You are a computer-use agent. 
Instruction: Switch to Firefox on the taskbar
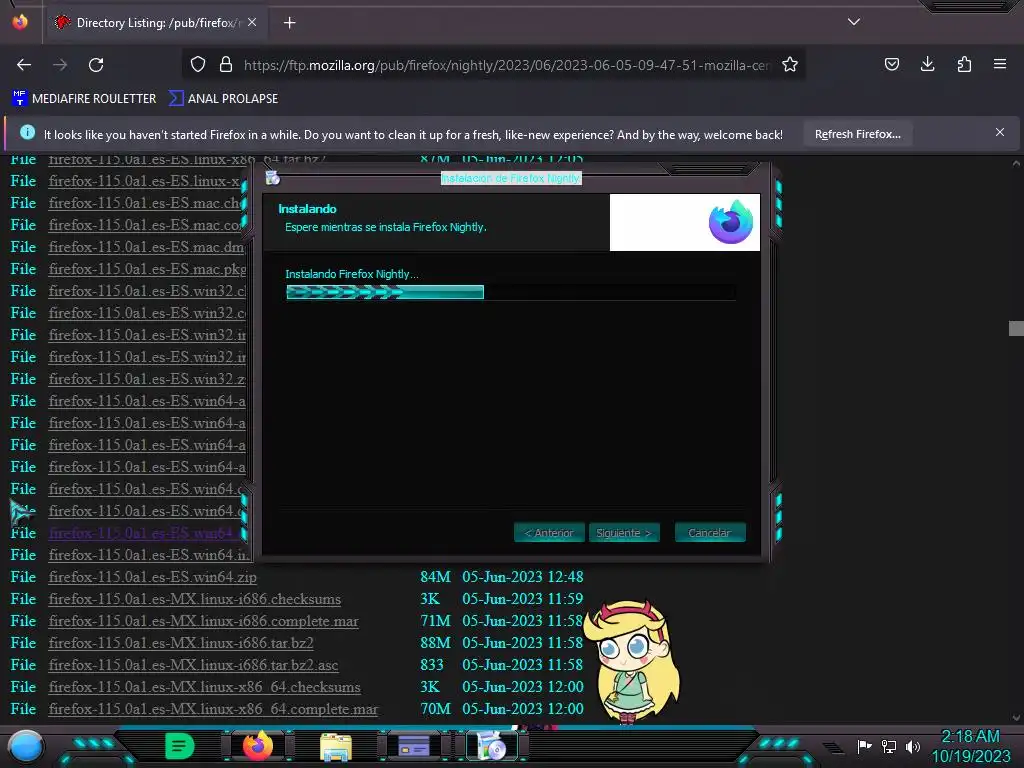pos(258,746)
